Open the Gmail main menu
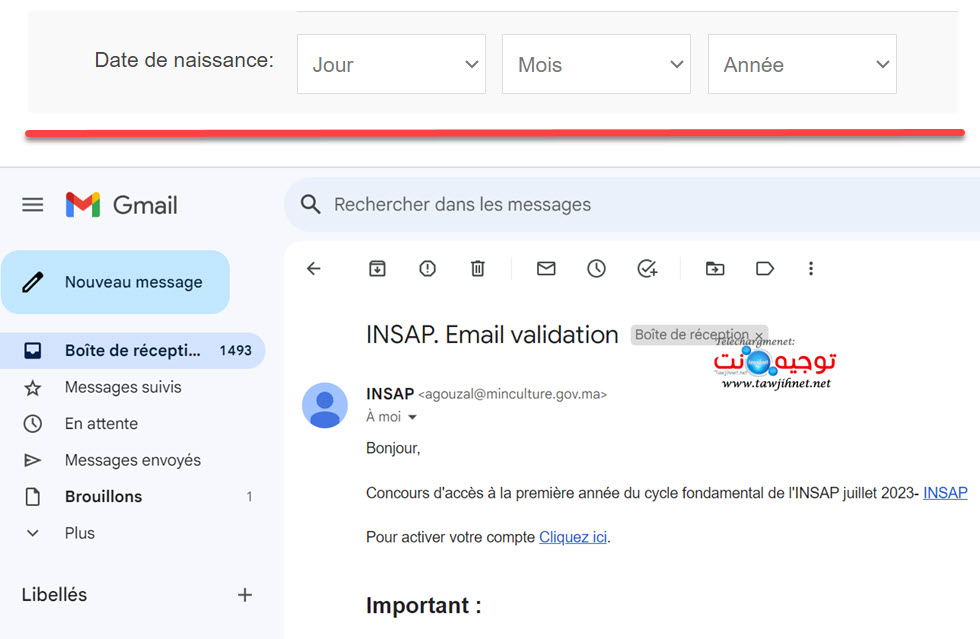980x639 pixels. coord(32,204)
